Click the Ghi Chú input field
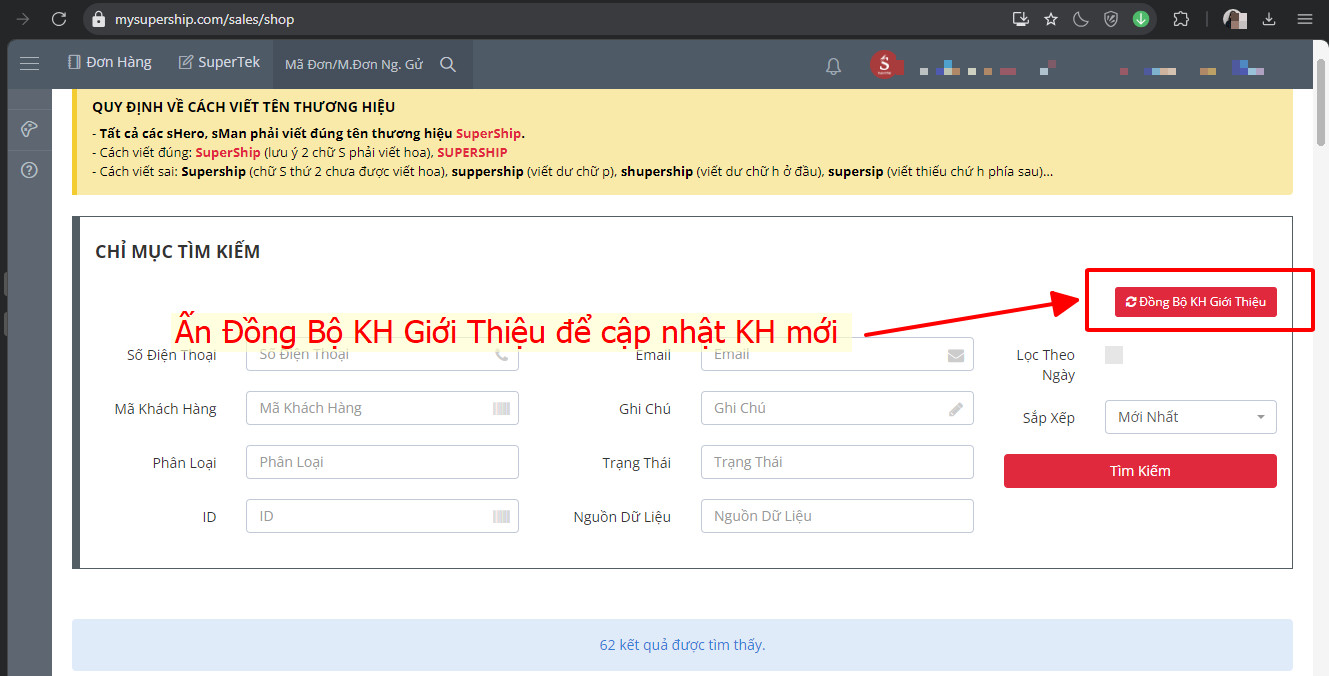The width and height of the screenshot is (1329, 676). click(x=837, y=408)
